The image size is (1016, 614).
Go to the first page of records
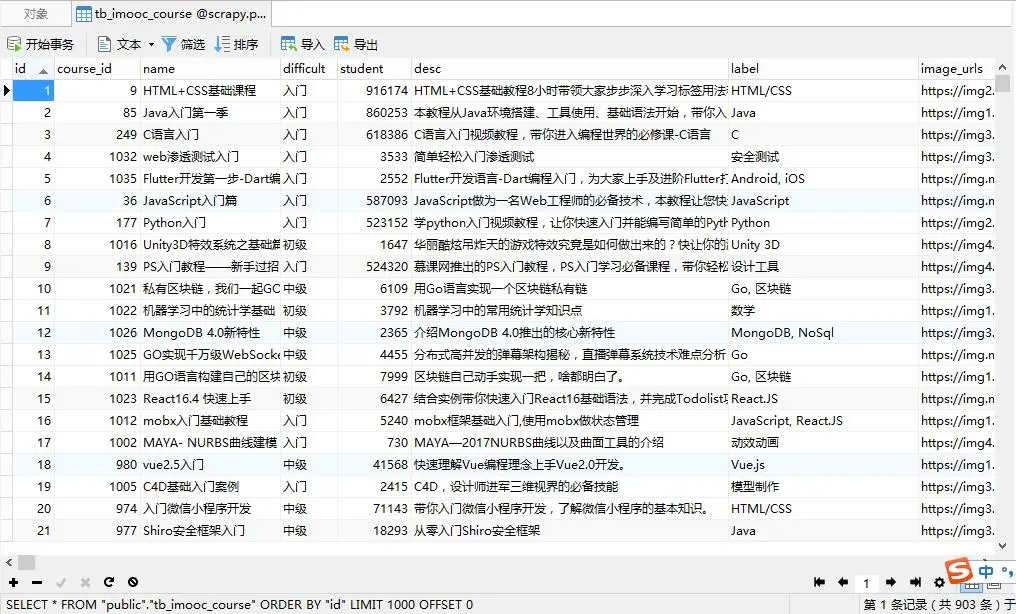[x=819, y=582]
